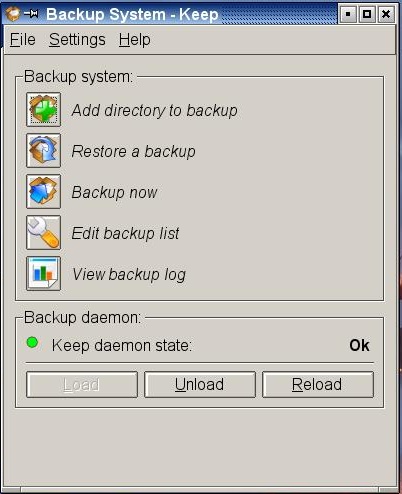Click the Reload daemon button
This screenshot has height=494, width=402.
point(318,385)
